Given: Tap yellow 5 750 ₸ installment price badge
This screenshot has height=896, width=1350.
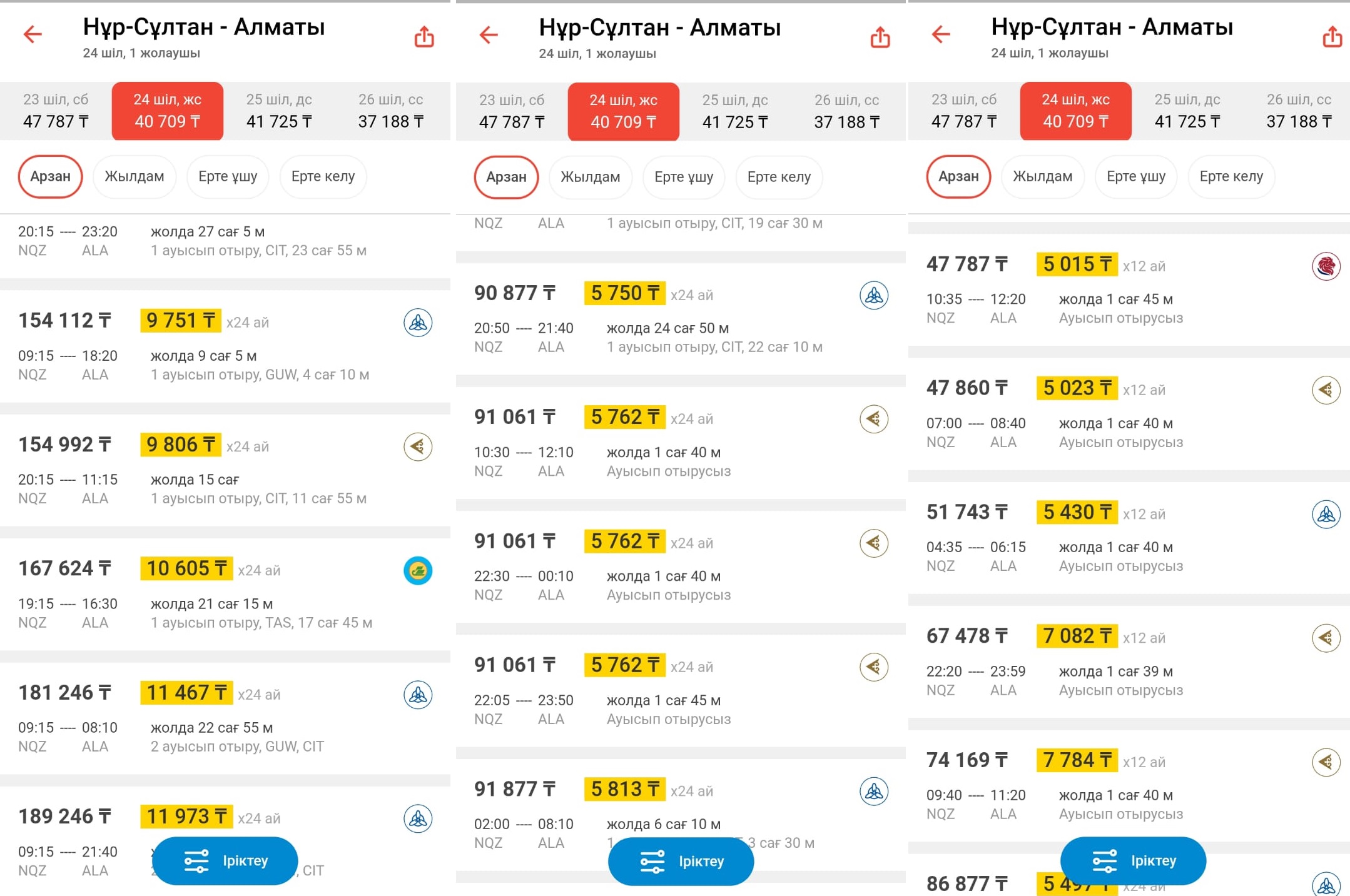Looking at the screenshot, I should 624,293.
